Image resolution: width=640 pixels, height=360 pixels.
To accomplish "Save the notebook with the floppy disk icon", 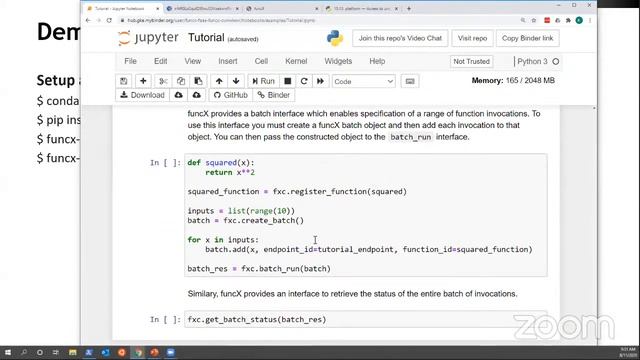I will [x=124, y=81].
